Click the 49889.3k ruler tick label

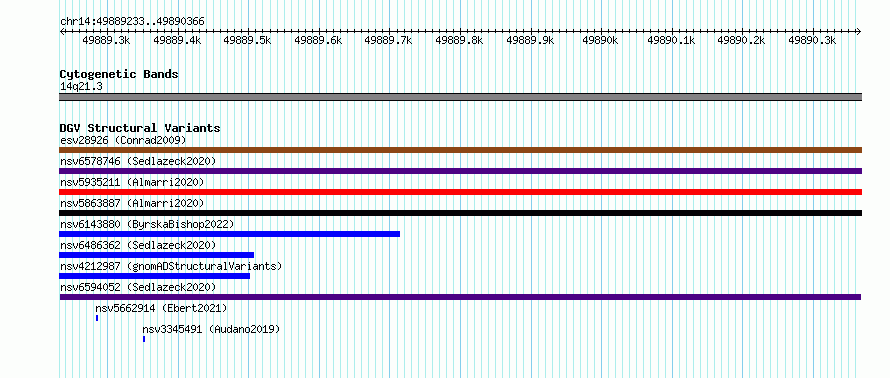pyautogui.click(x=106, y=40)
